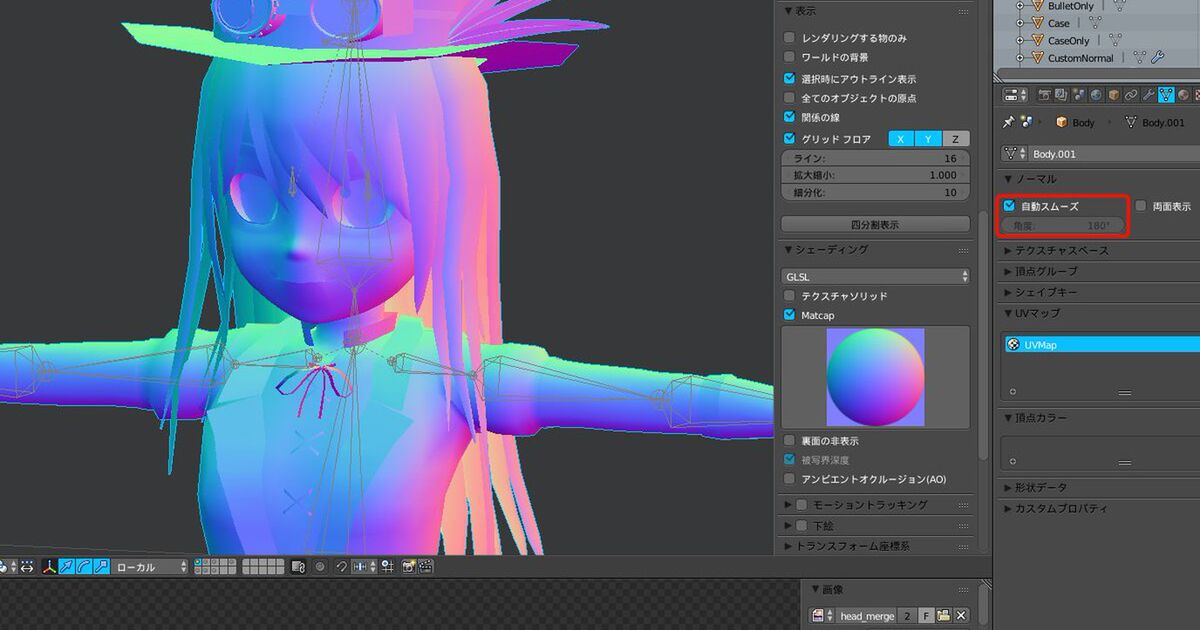This screenshot has height=630, width=1200.
Task: Open the GLSL shading mode dropdown
Action: [x=875, y=276]
